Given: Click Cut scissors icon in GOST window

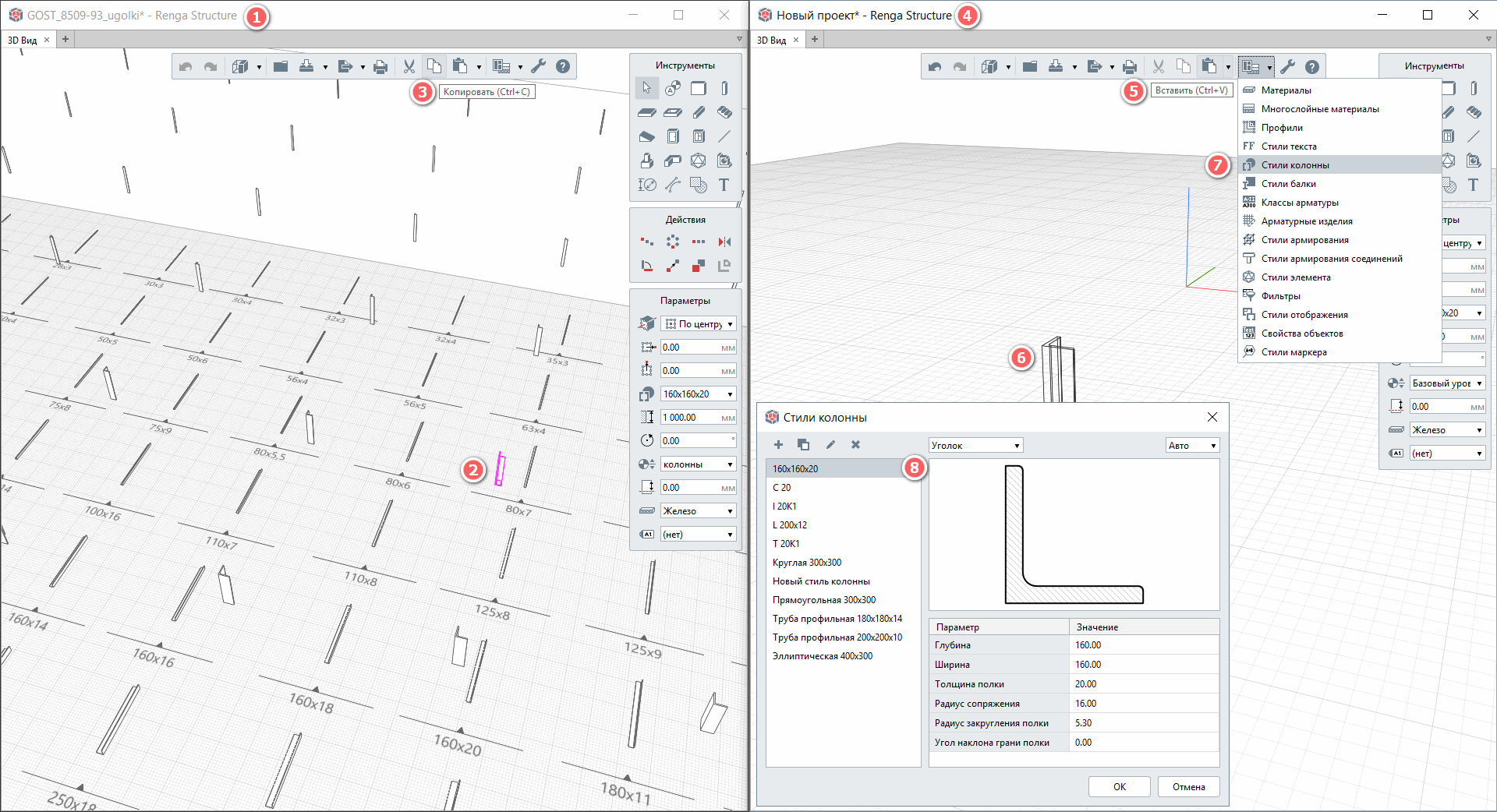Looking at the screenshot, I should (x=409, y=67).
